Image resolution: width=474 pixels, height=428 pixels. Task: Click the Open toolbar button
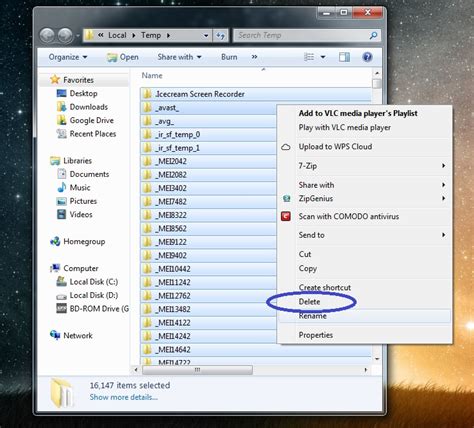[x=123, y=57]
